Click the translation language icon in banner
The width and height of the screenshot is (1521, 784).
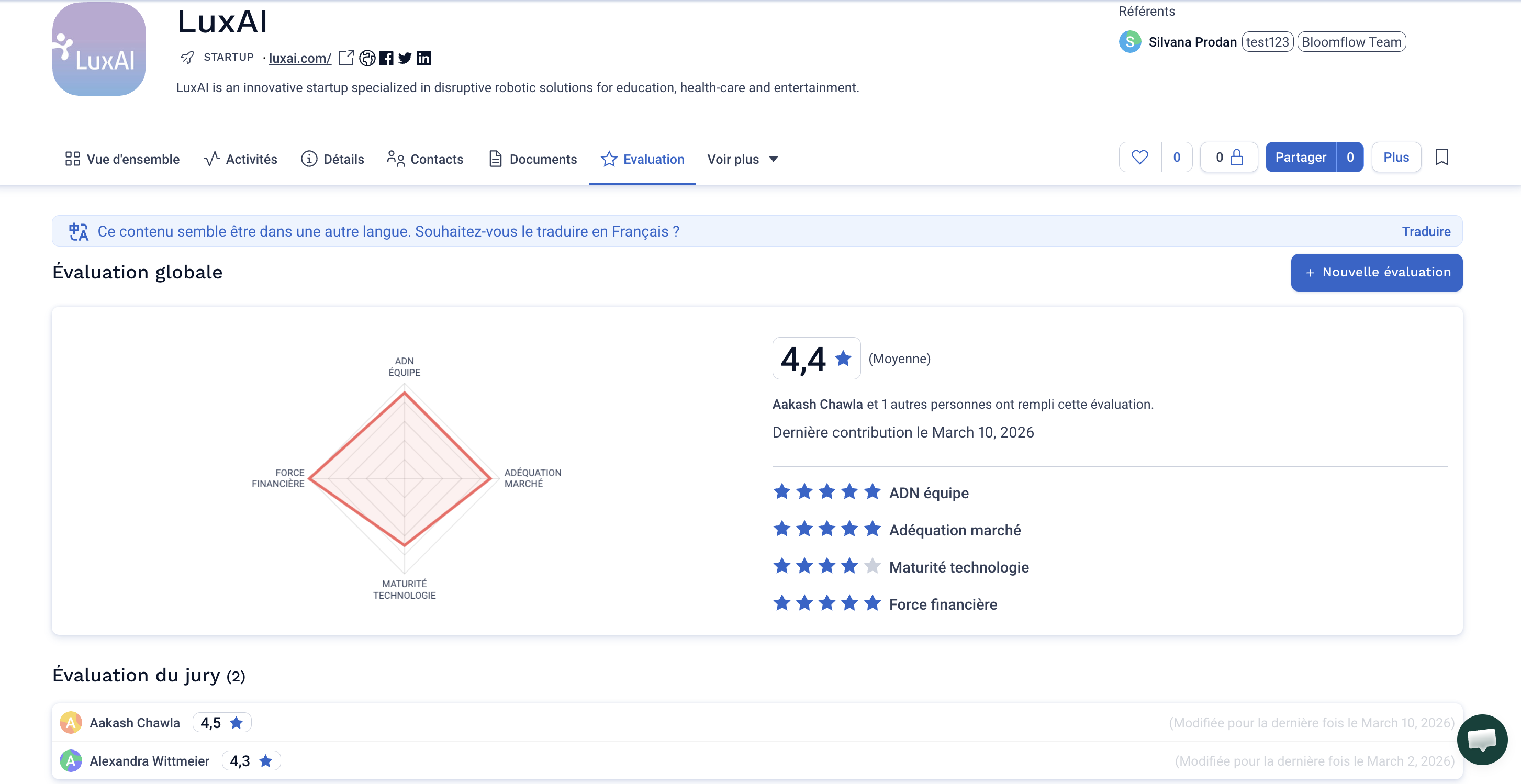click(78, 231)
